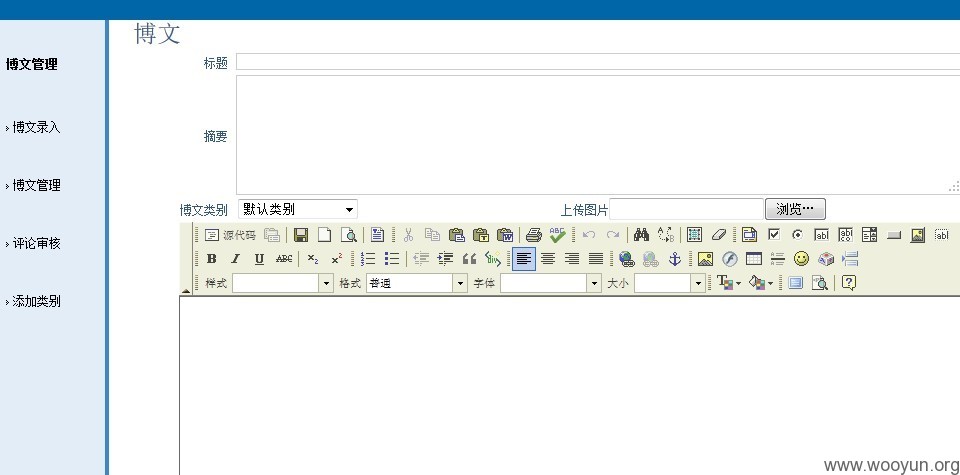
Task: Insert a Selection Field form element
Action: (x=869, y=235)
